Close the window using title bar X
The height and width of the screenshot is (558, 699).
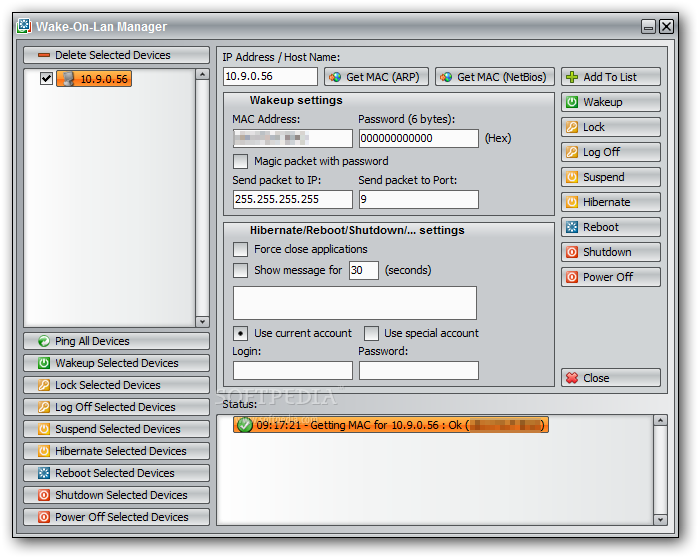tap(666, 27)
